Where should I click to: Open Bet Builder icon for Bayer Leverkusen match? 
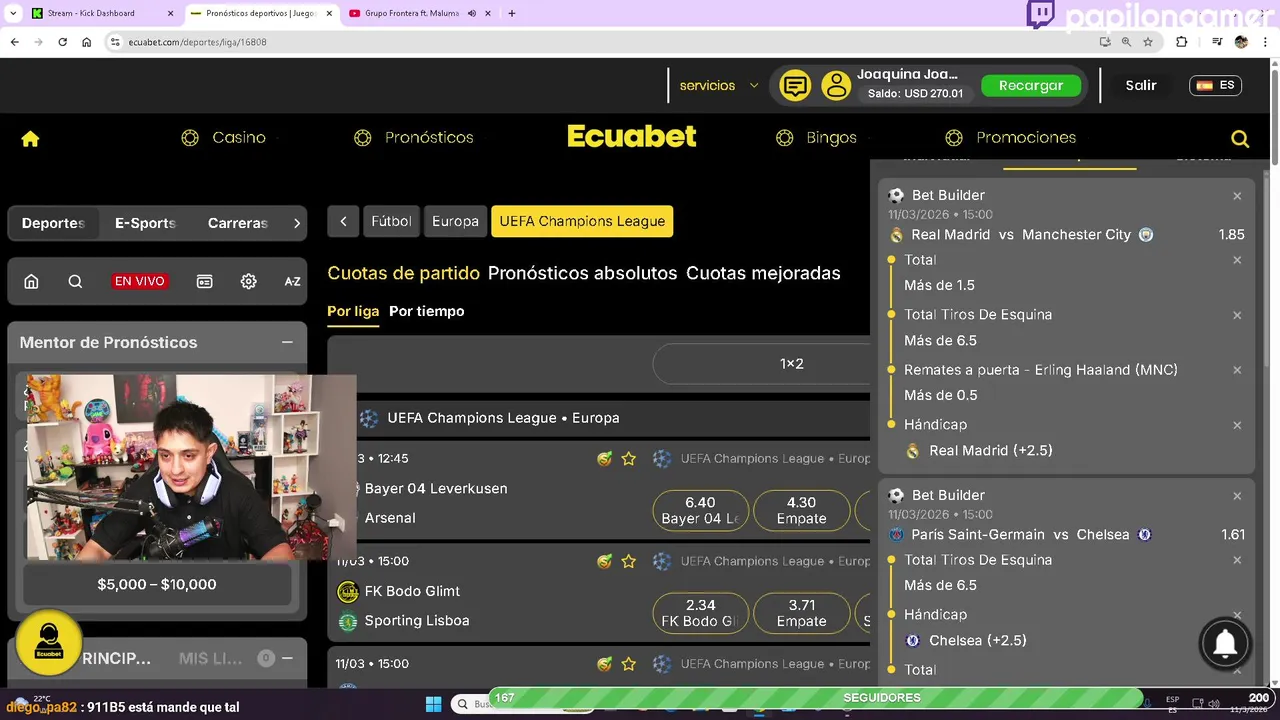click(604, 459)
